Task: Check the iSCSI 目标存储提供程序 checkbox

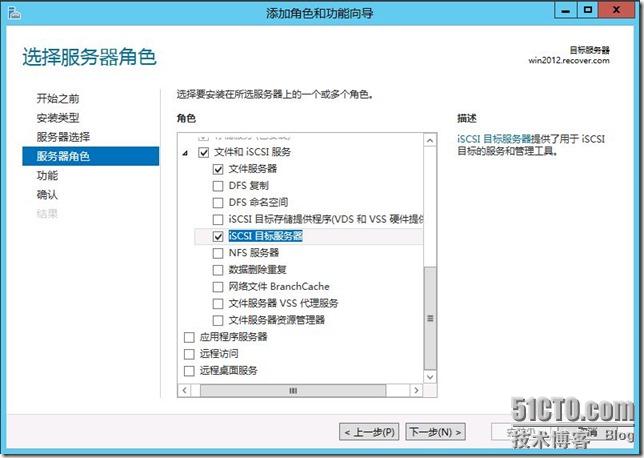Action: tap(218, 219)
